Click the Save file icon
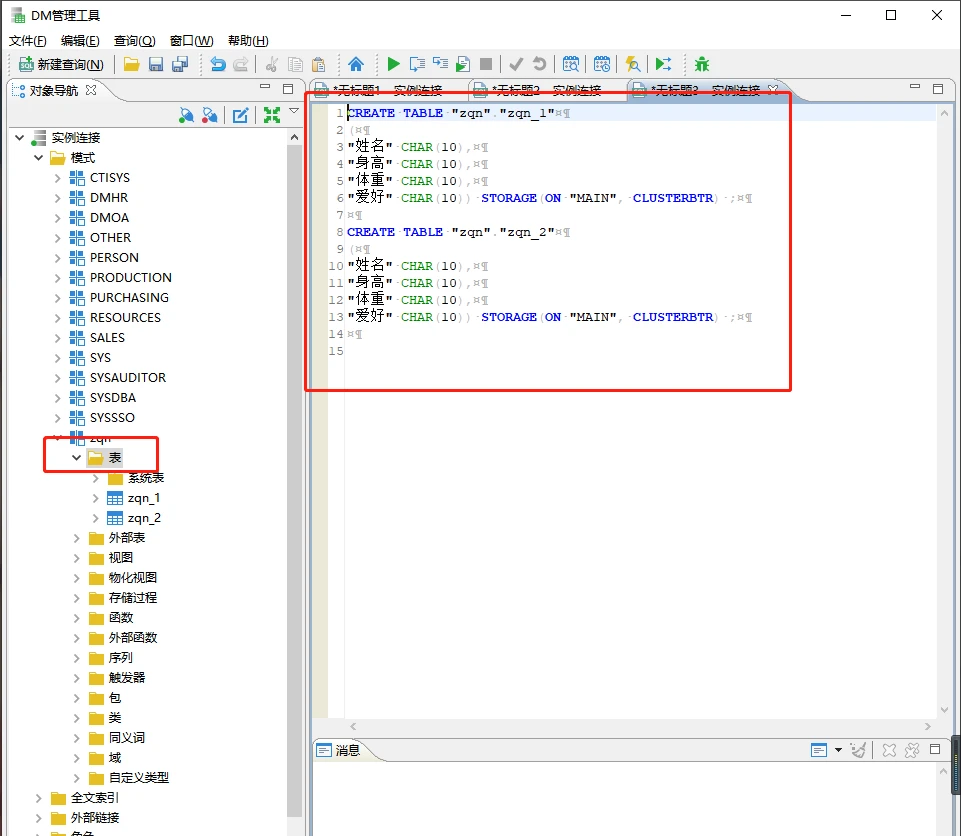961x836 pixels. [x=156, y=64]
